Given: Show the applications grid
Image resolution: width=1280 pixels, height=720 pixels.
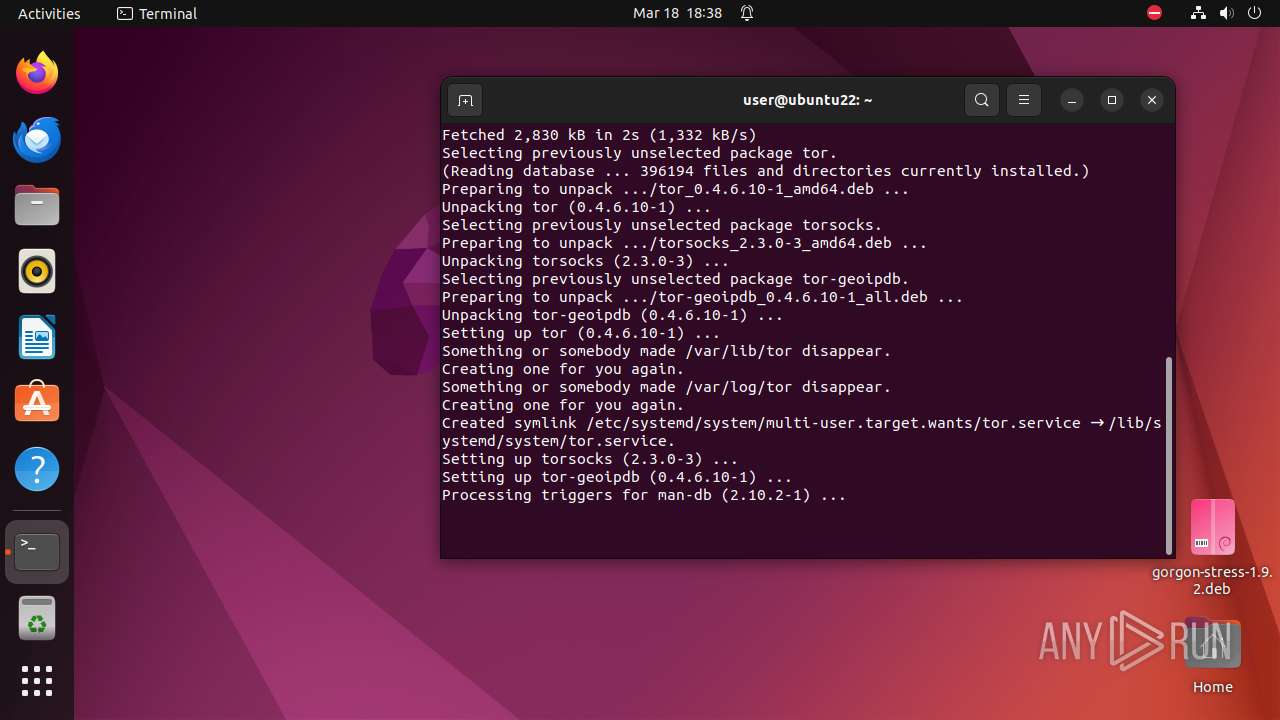Looking at the screenshot, I should coord(37,681).
